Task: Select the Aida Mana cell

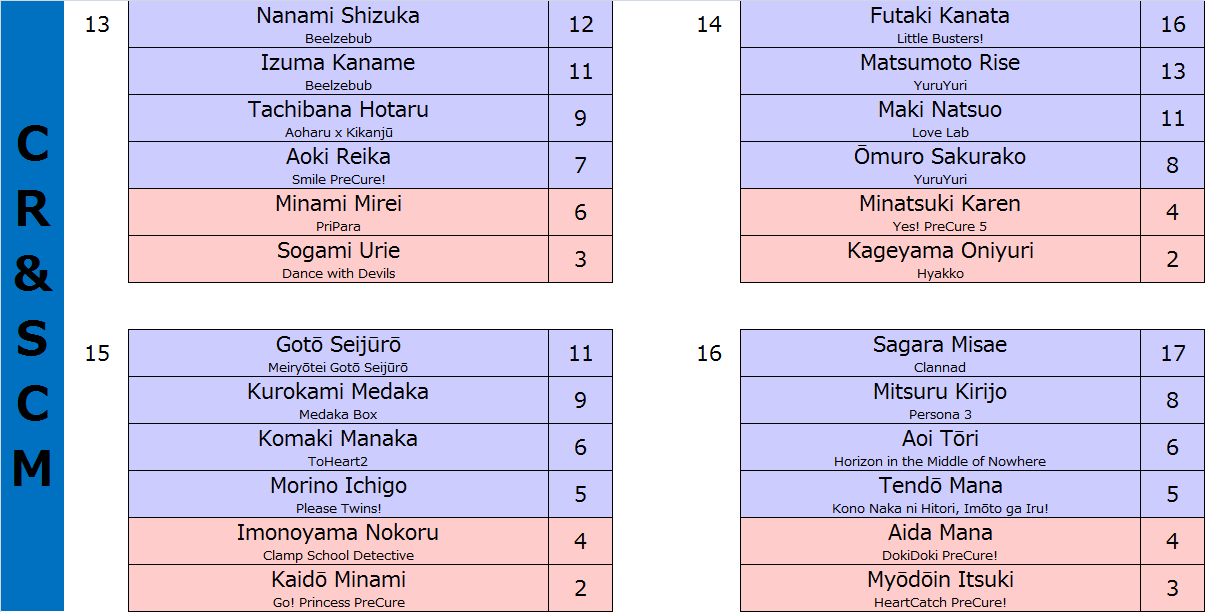Action: pyautogui.click(x=940, y=541)
